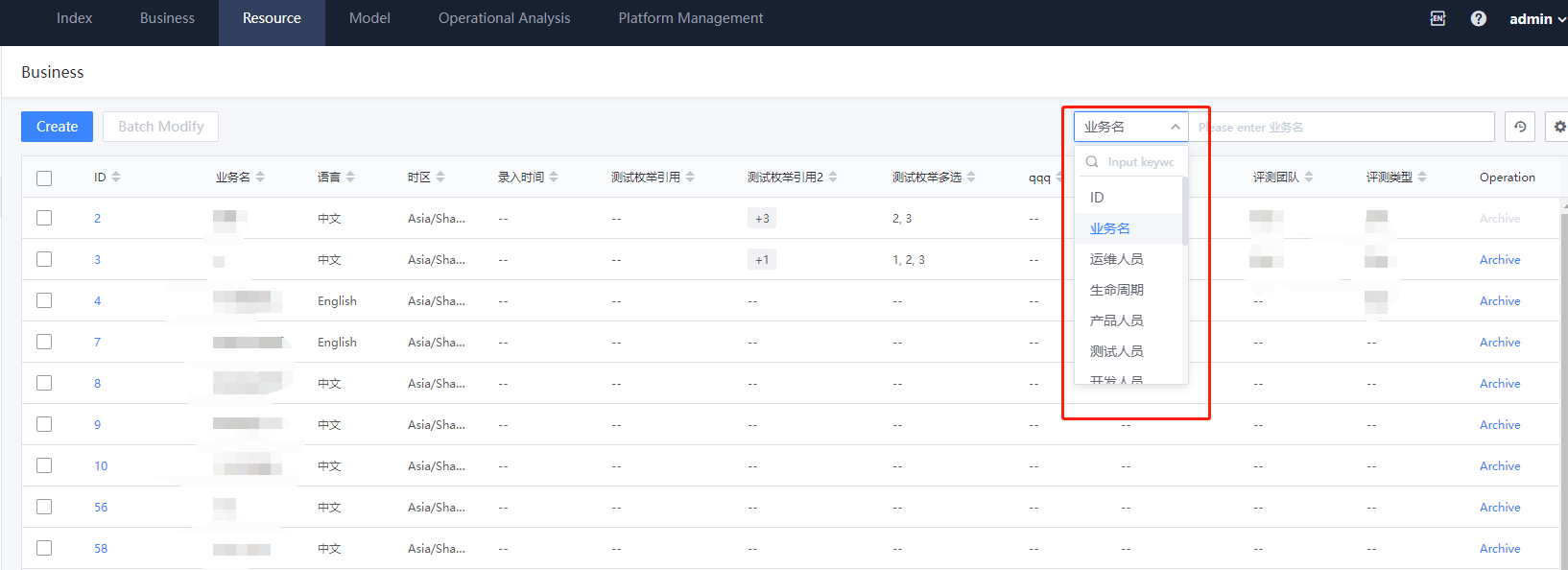Choose ID in the filter dropdown list
This screenshot has width=1568, height=570.
(1128, 197)
